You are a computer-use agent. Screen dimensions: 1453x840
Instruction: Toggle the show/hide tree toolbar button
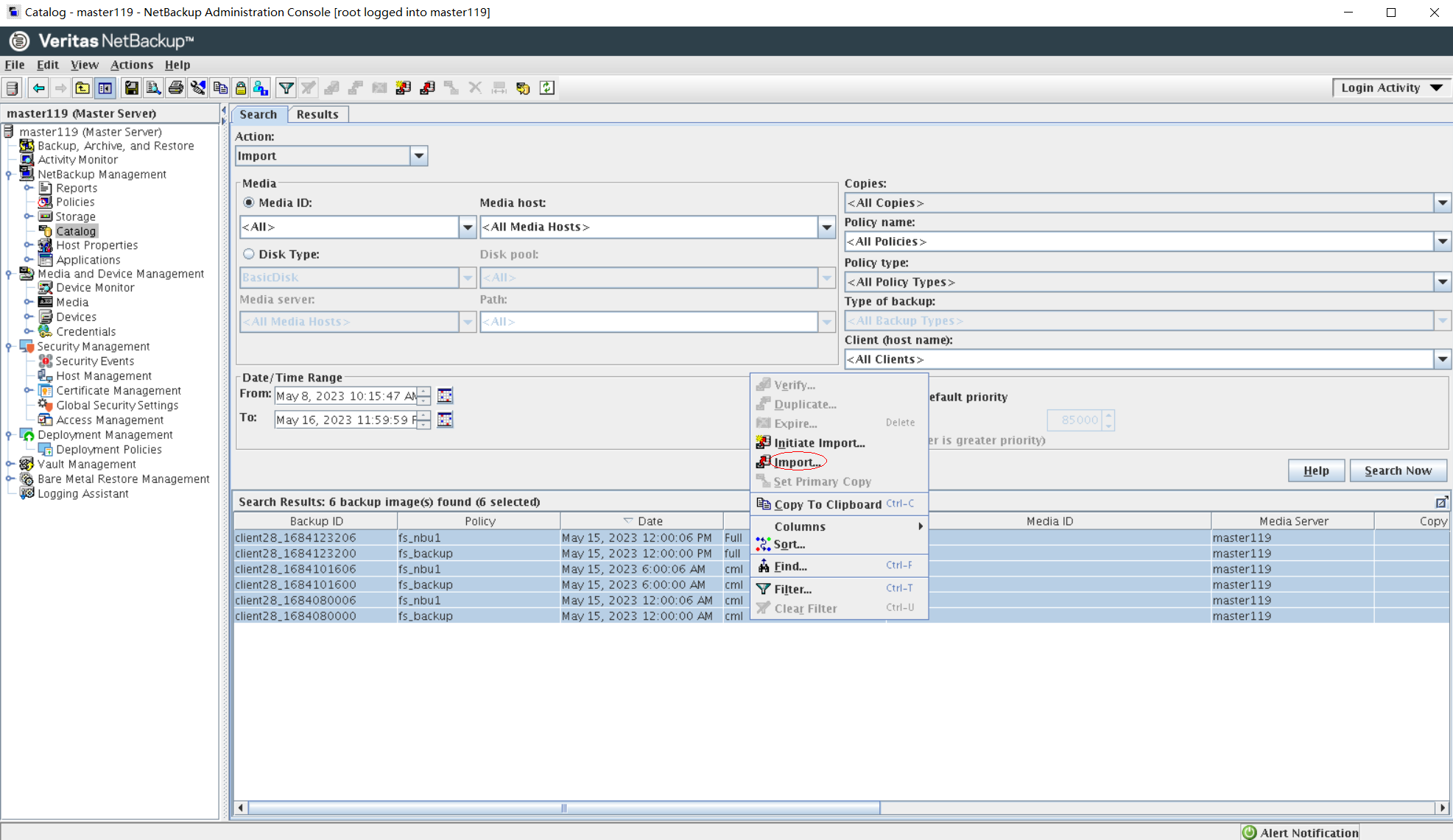tap(105, 88)
